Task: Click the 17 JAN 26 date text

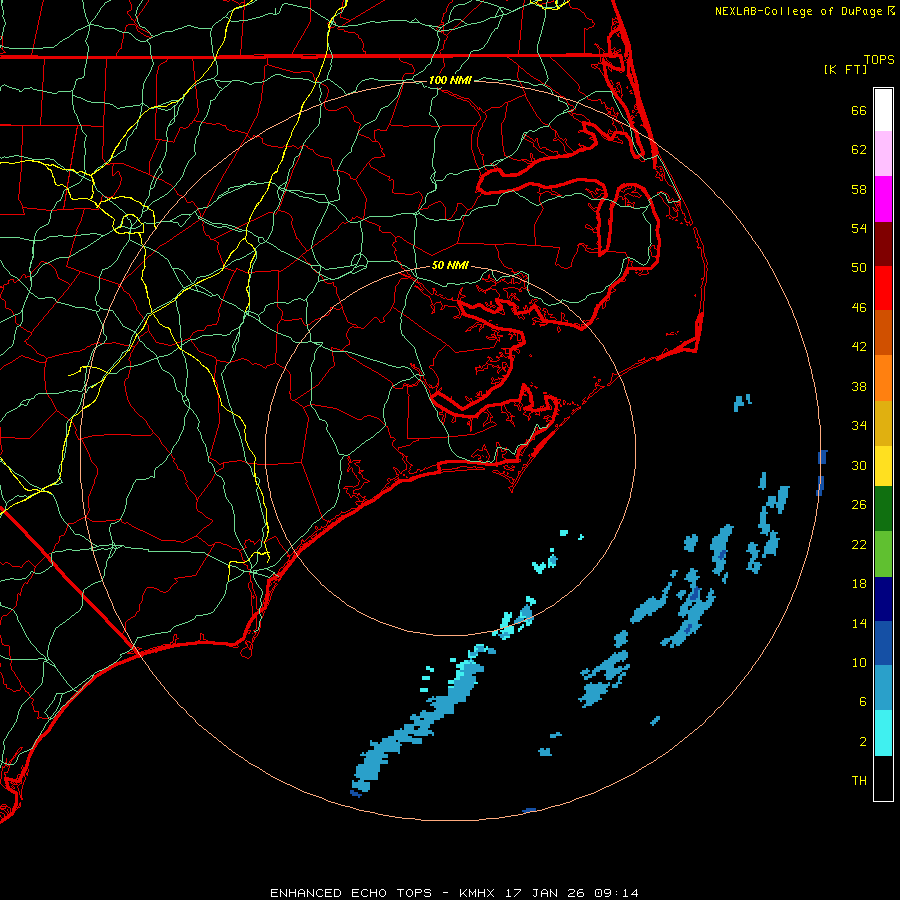Action: point(545,893)
